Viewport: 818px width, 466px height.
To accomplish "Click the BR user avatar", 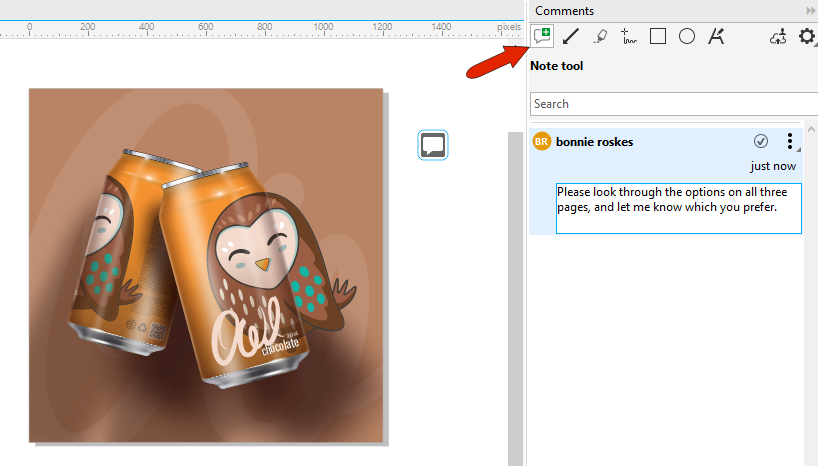I will pos(542,141).
